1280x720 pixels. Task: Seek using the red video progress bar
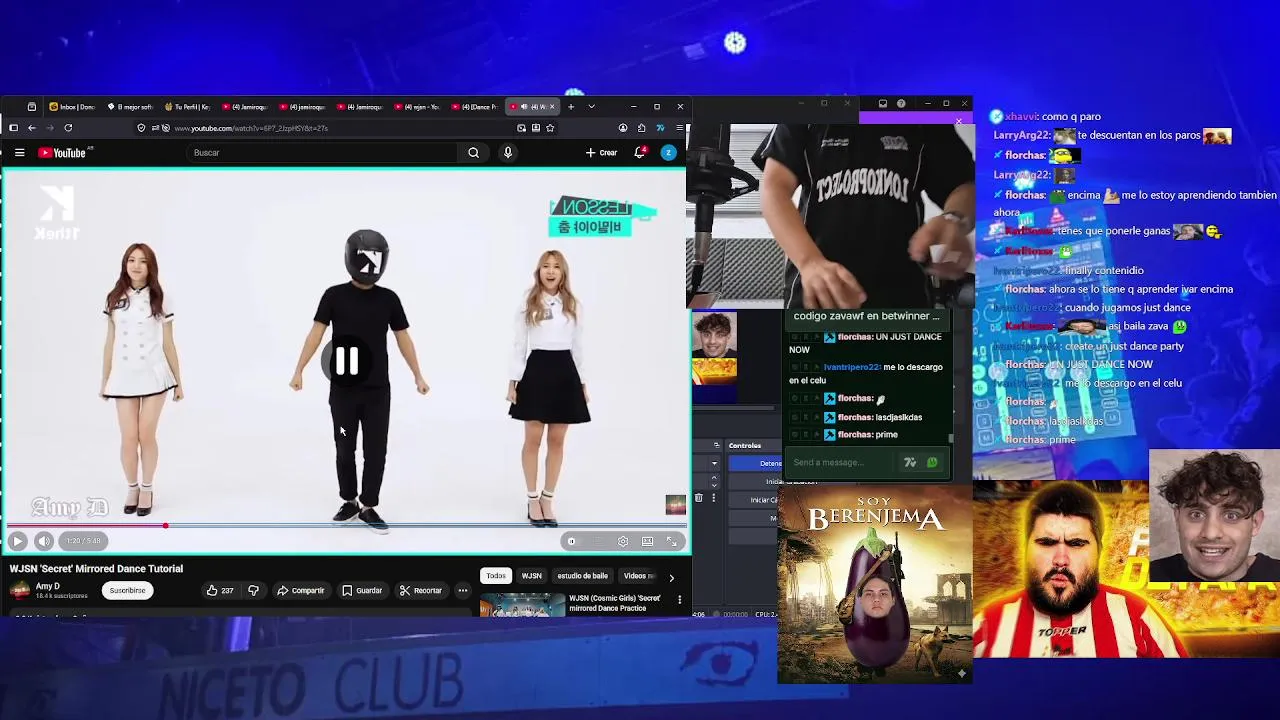click(x=345, y=525)
